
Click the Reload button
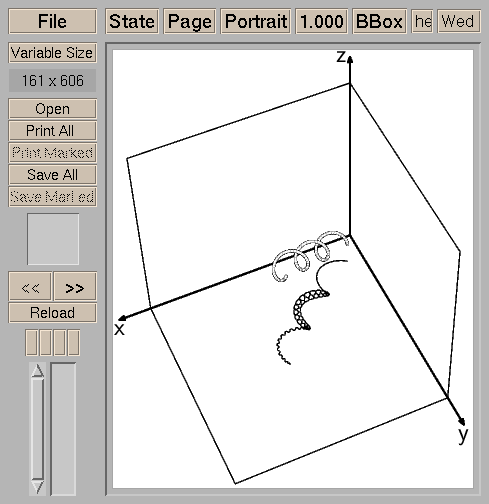(52, 313)
